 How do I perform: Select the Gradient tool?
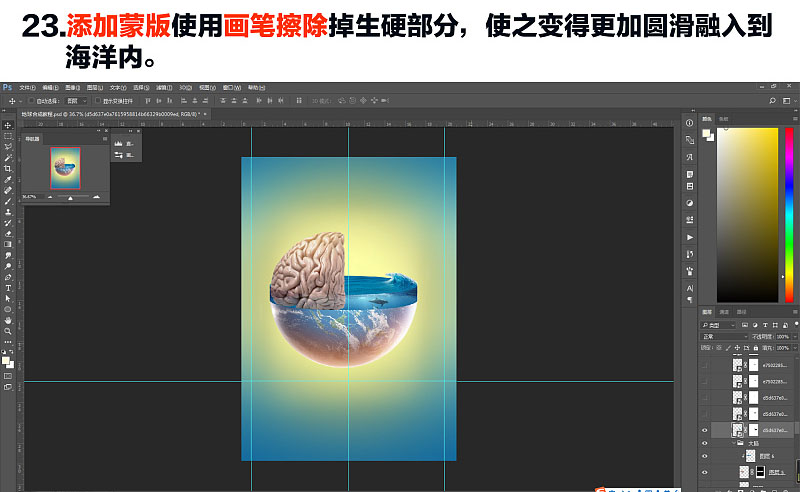pos(8,244)
